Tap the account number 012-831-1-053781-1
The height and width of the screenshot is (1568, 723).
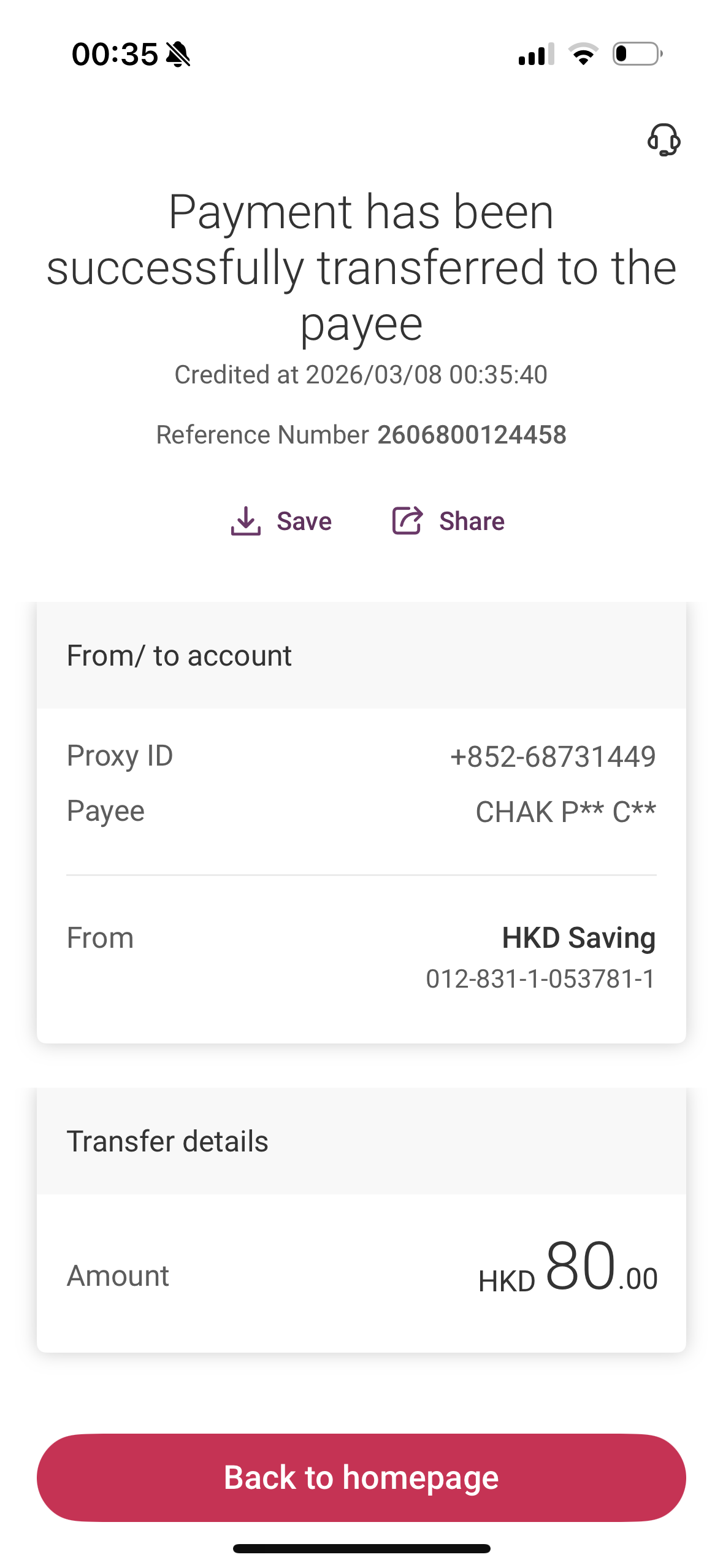[x=540, y=978]
